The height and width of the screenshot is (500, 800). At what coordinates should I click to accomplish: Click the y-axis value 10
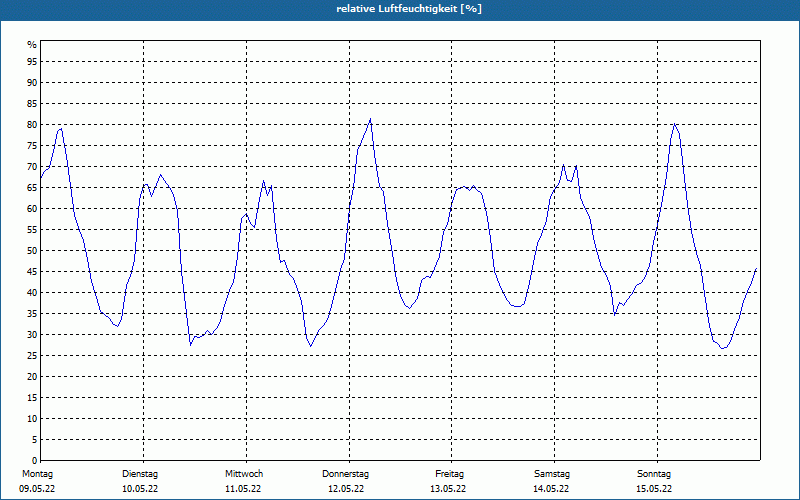tap(32, 419)
